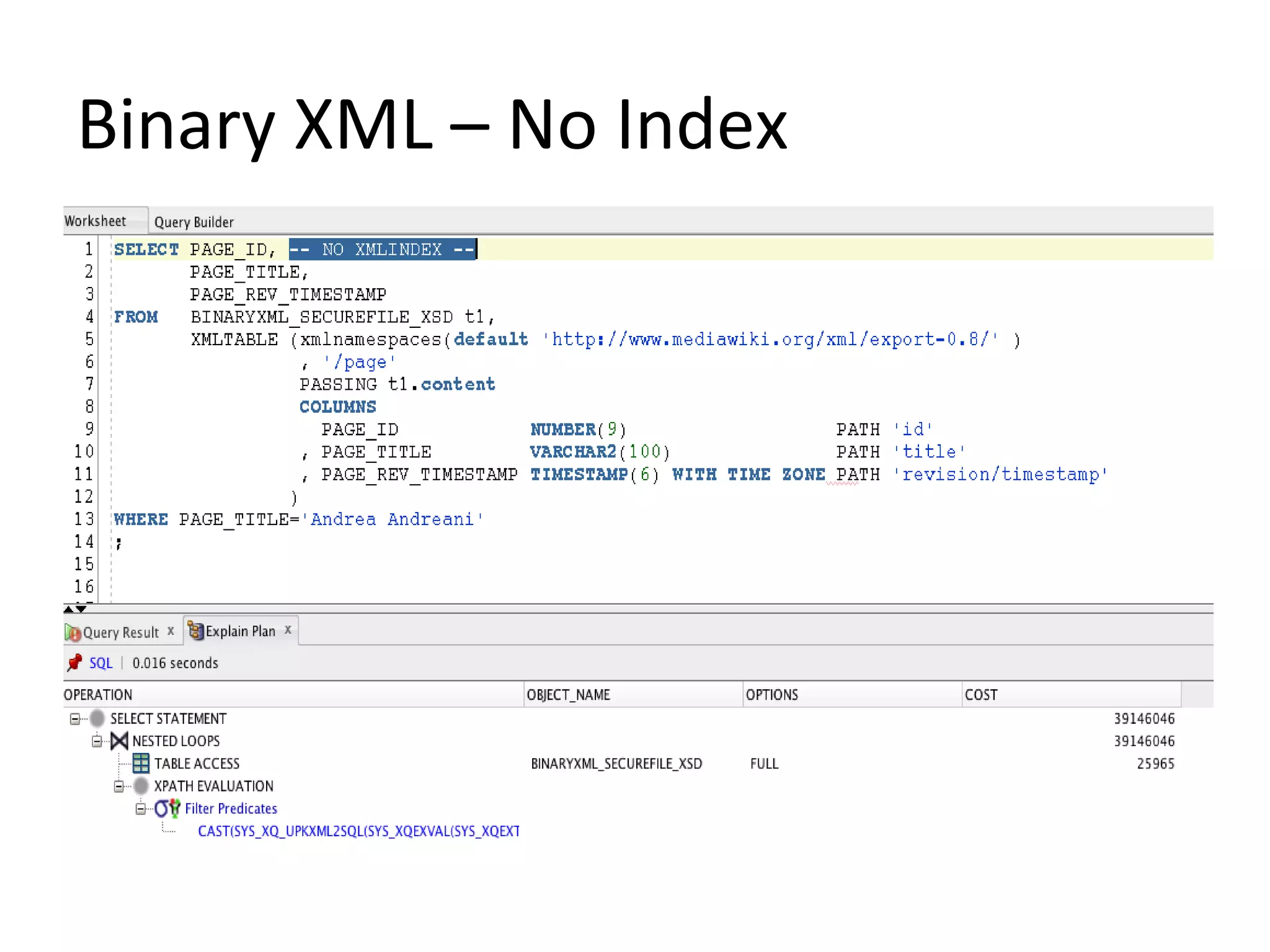This screenshot has height=952, width=1270.
Task: Click the OBJECT_NAME column header
Action: pos(634,695)
